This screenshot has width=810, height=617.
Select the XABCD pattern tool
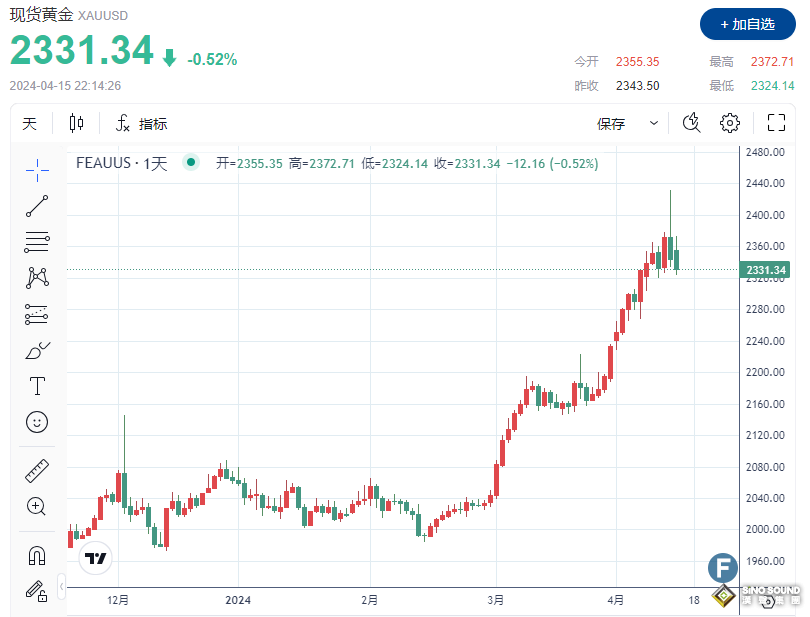coord(37,278)
